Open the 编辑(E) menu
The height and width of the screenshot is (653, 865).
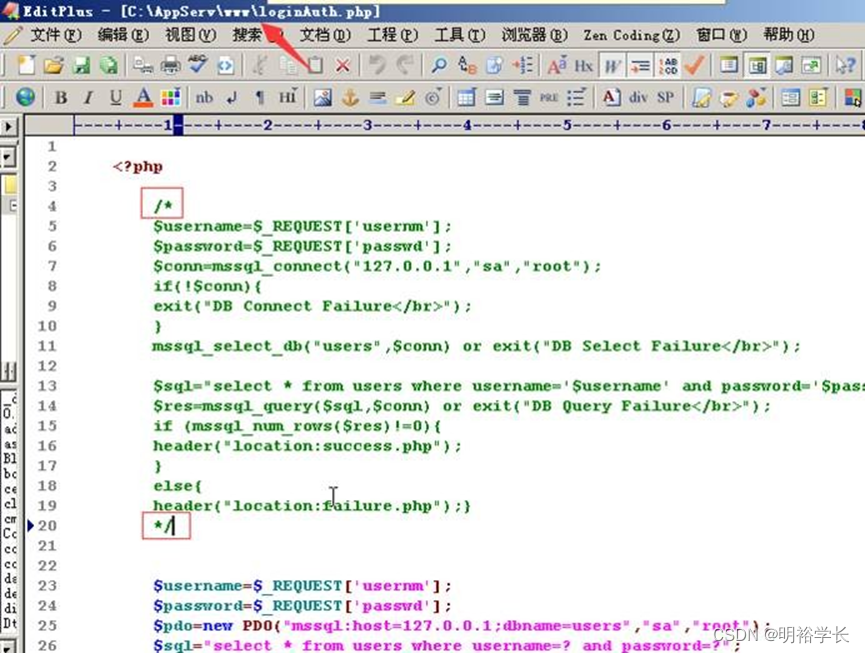point(123,35)
